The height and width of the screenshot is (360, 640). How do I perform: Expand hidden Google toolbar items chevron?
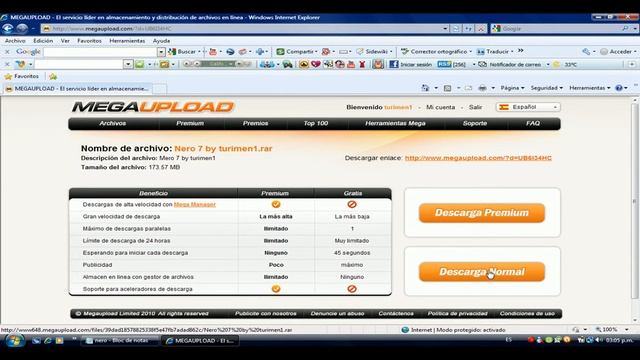pyautogui.click(x=520, y=51)
